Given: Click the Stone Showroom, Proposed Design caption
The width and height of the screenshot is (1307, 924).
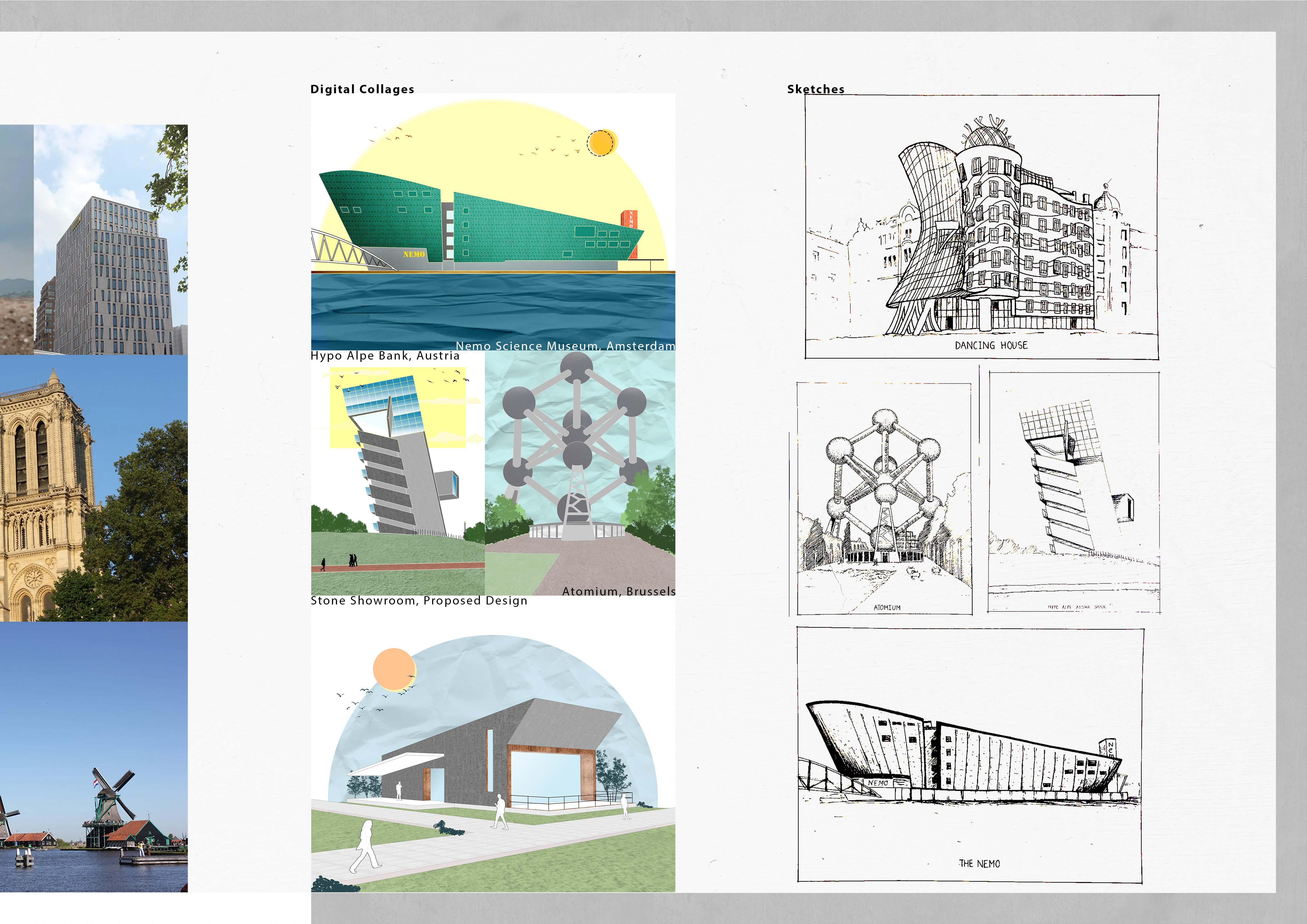Looking at the screenshot, I should click(419, 601).
